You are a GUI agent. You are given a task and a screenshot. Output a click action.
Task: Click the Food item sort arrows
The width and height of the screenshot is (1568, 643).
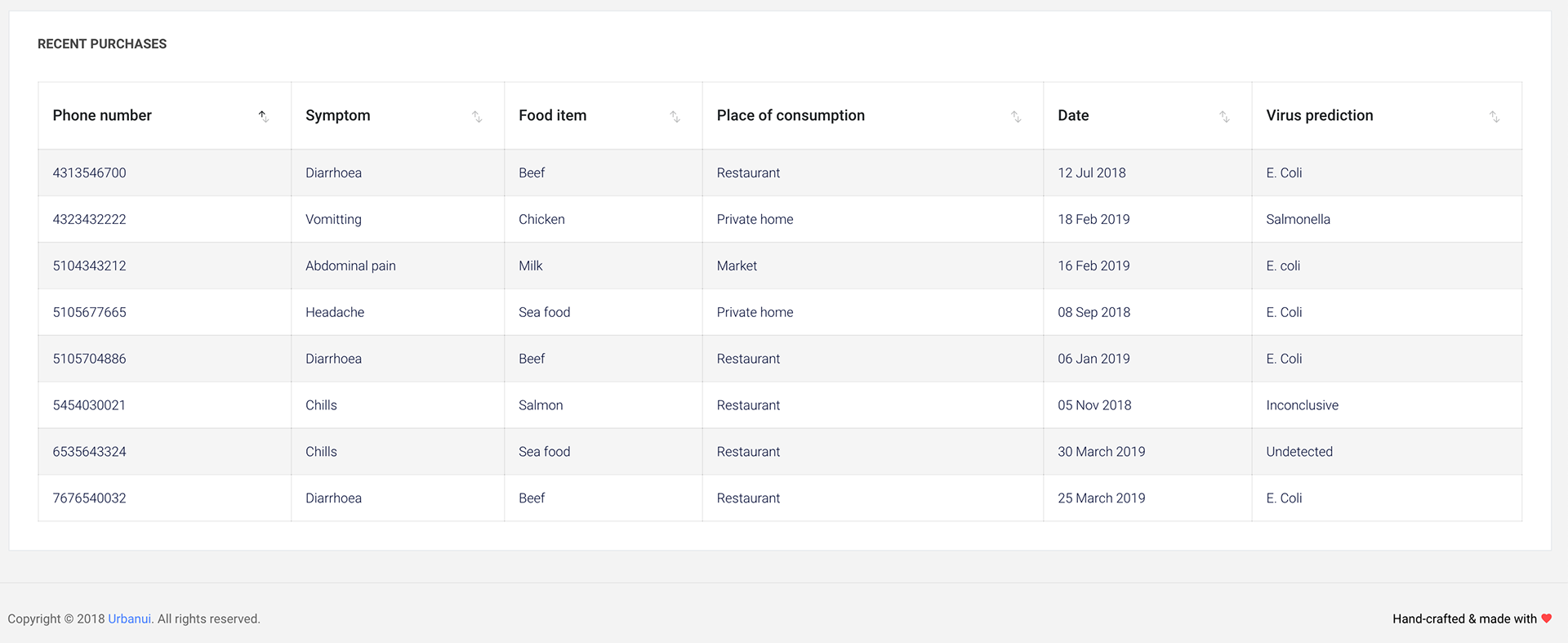tap(675, 116)
